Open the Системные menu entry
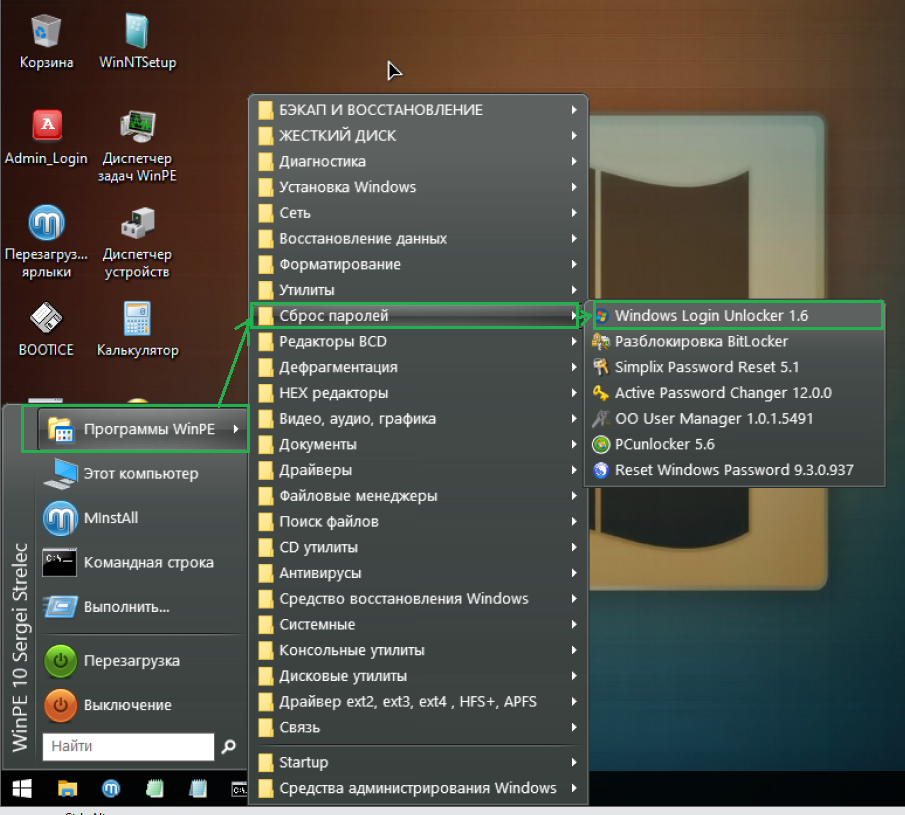Image resolution: width=905 pixels, height=815 pixels. point(418,625)
